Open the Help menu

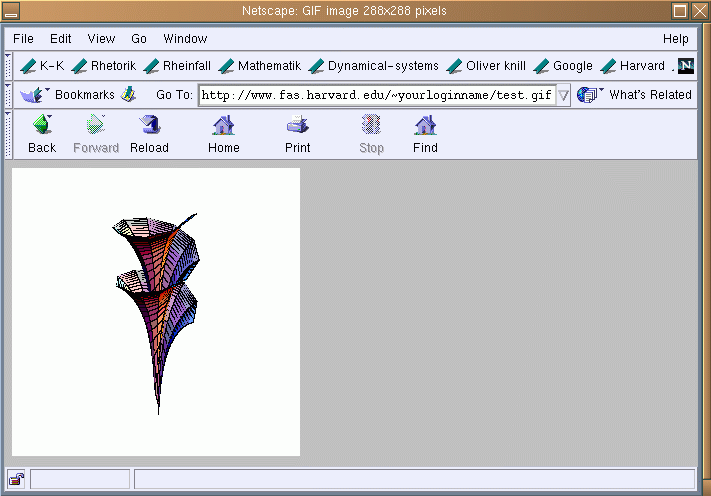(x=675, y=39)
